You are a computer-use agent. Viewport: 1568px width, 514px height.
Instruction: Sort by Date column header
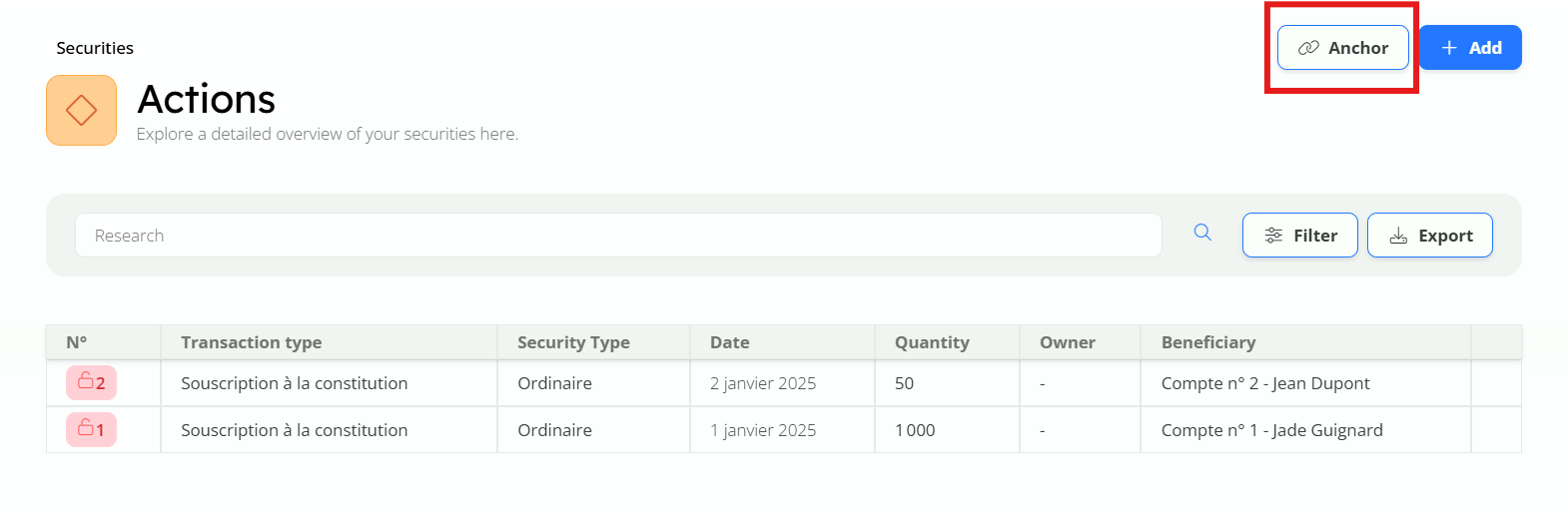[729, 342]
